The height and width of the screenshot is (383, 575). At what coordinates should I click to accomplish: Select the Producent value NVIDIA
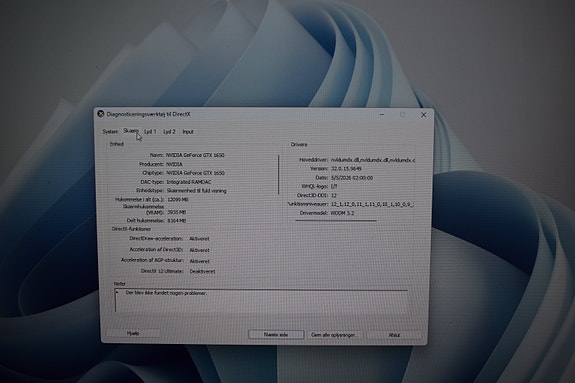(x=174, y=164)
